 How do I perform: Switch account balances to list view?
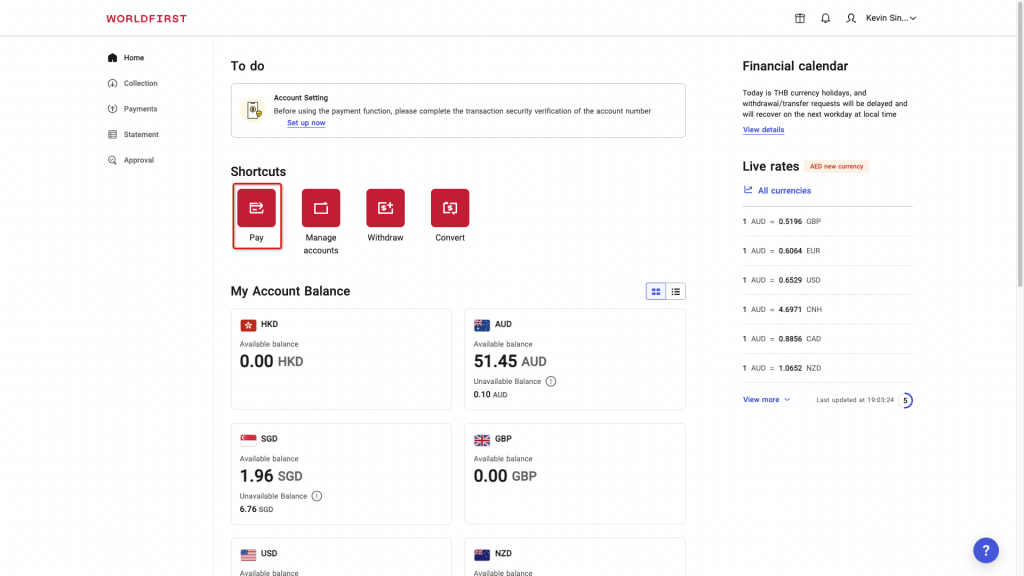coord(675,291)
